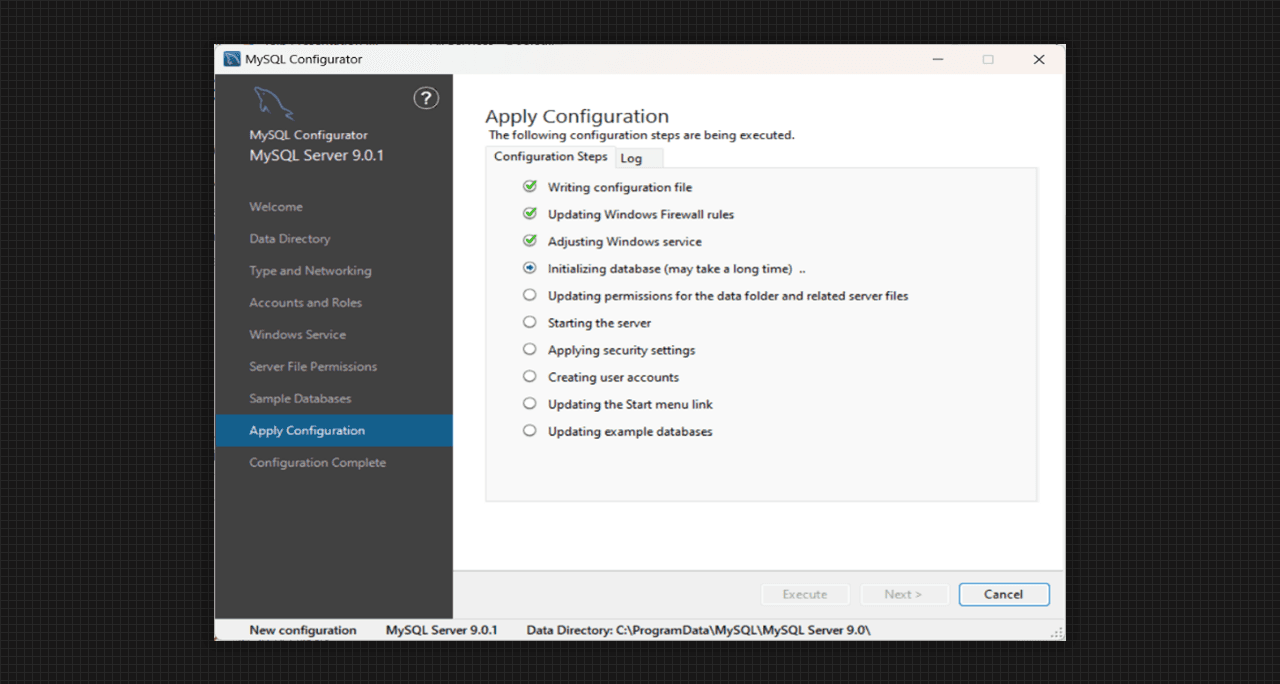Select the Starting the server step circle
Screen dimensions: 1280x684
[530, 322]
